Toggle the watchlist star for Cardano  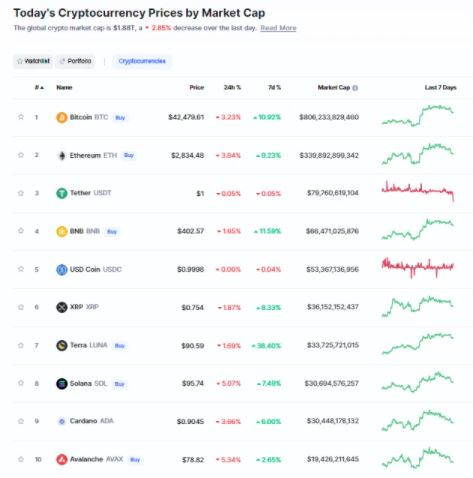[21, 421]
